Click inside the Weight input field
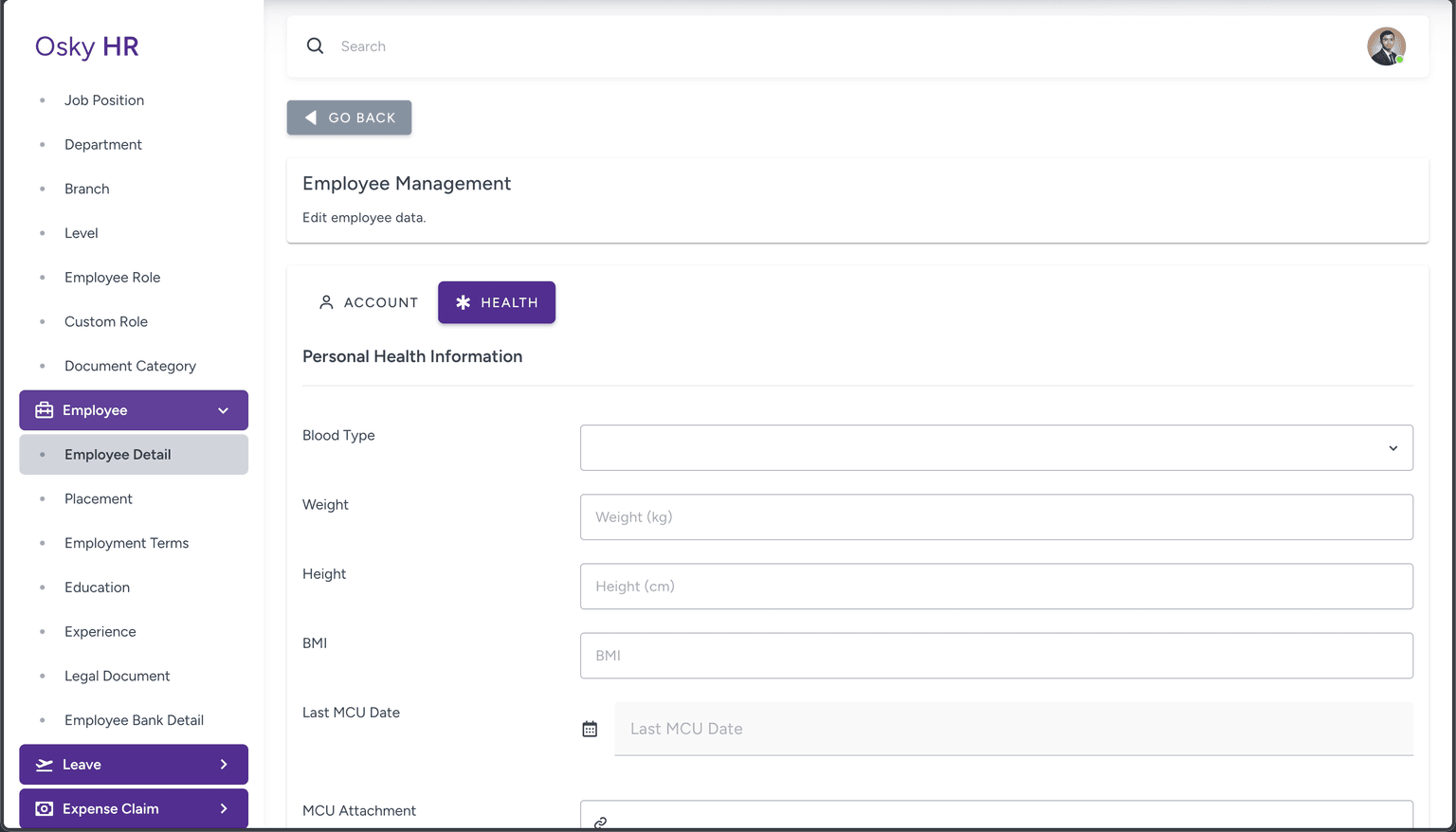This screenshot has width=1456, height=832. point(995,516)
